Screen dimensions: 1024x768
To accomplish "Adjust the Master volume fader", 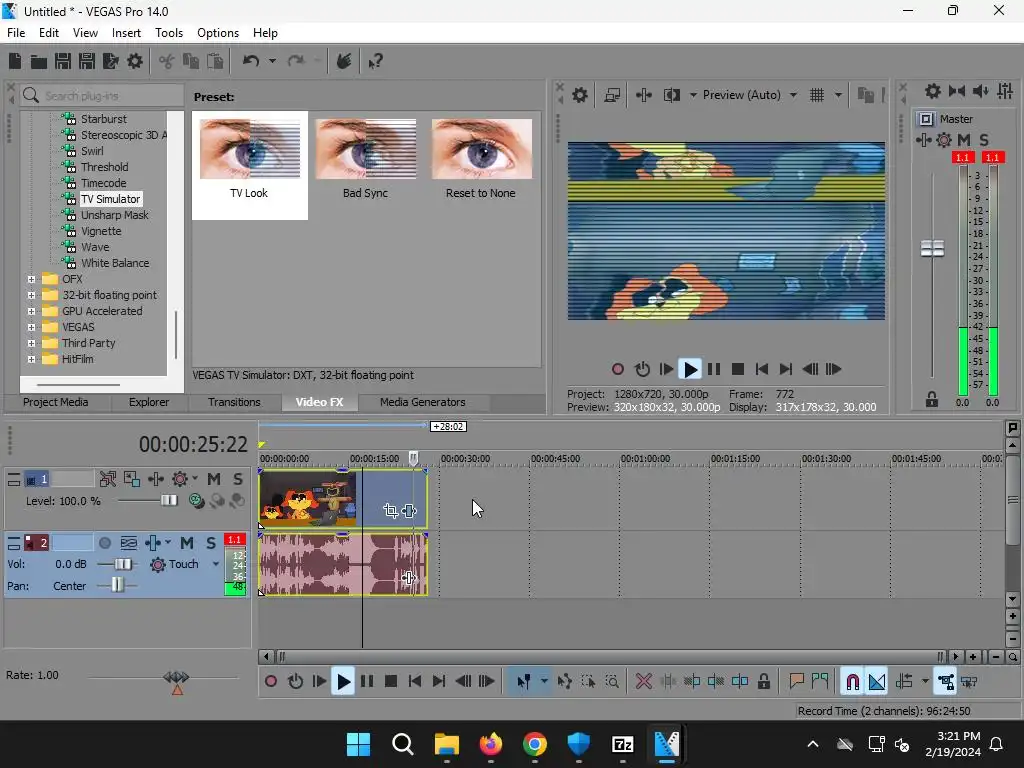I will 932,248.
